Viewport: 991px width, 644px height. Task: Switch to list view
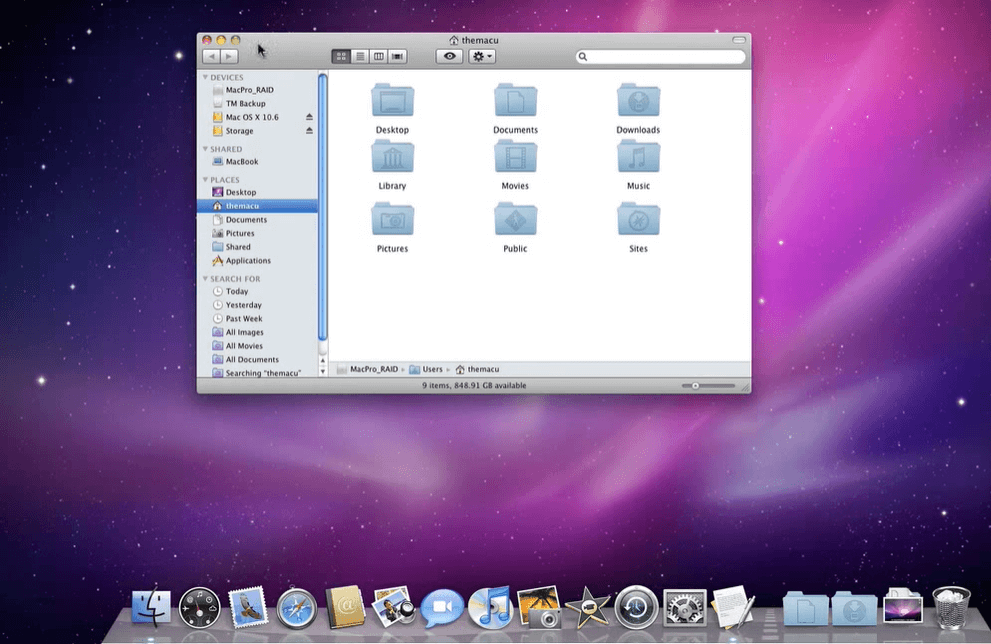pos(360,57)
